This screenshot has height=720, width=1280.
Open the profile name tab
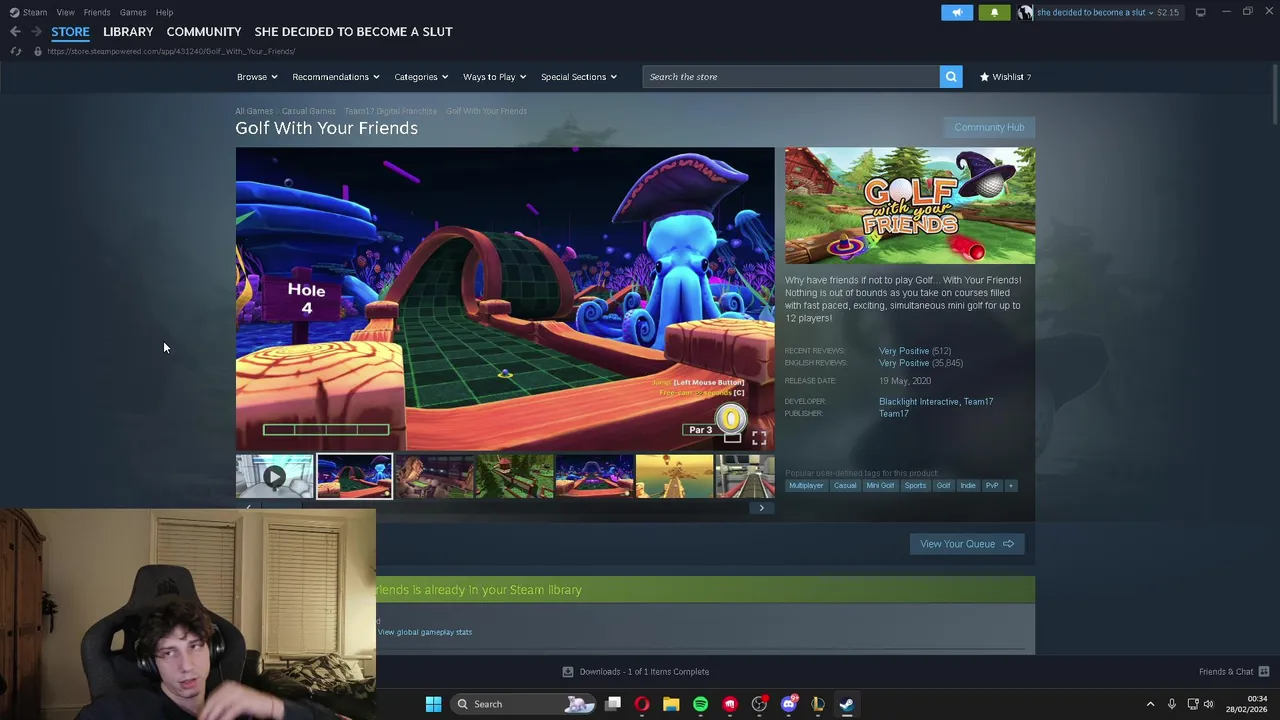(353, 32)
